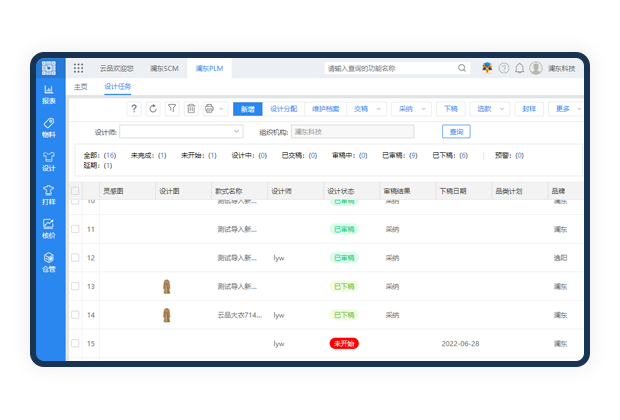620x420 pixels.
Task: Check the checkbox for row 13
Action: tap(75, 286)
